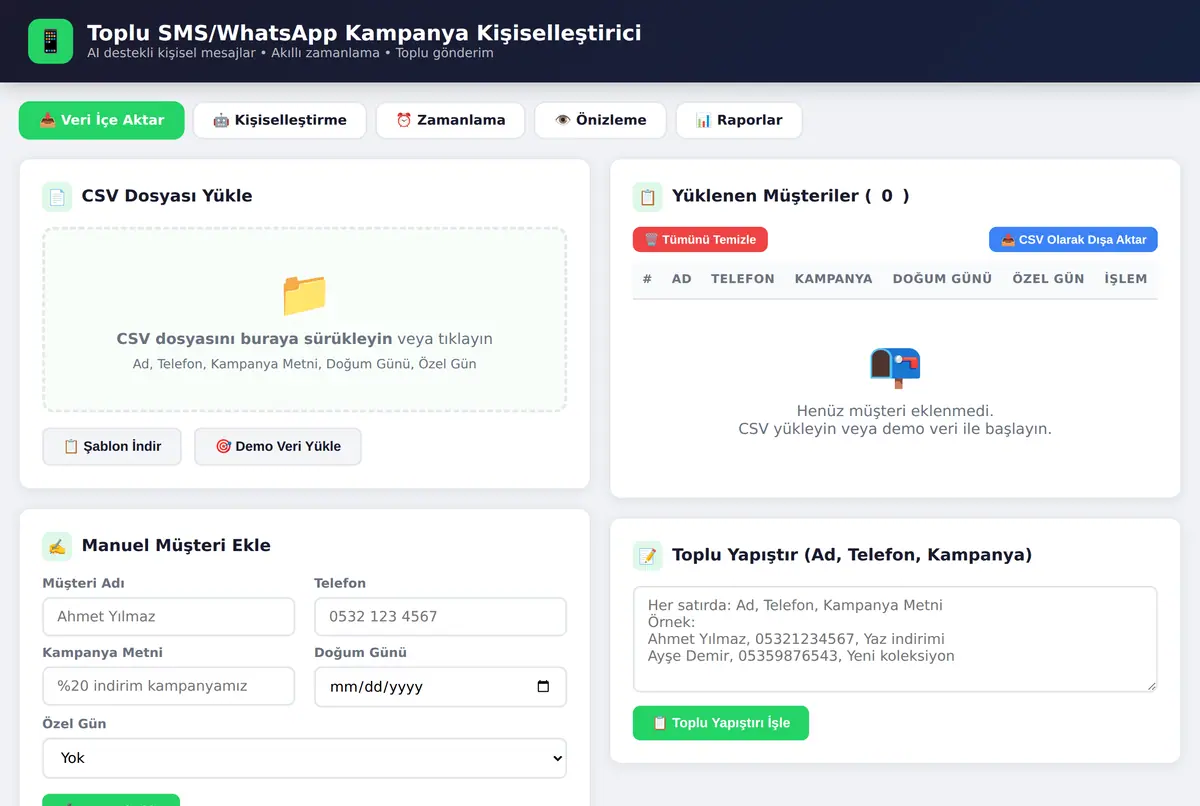Click the bulk paste text area

pos(895,639)
